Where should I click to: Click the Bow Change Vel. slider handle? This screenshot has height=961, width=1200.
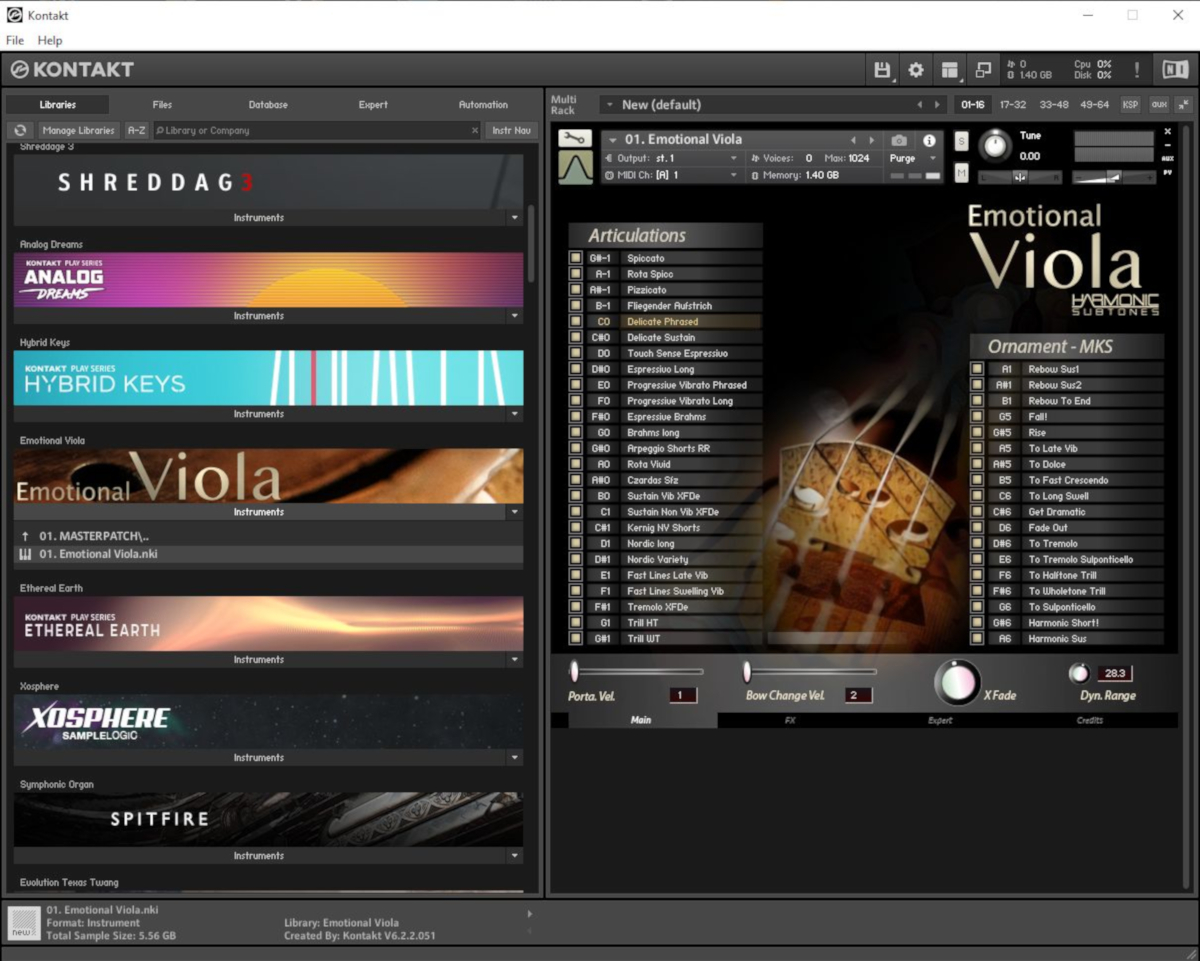click(x=747, y=671)
